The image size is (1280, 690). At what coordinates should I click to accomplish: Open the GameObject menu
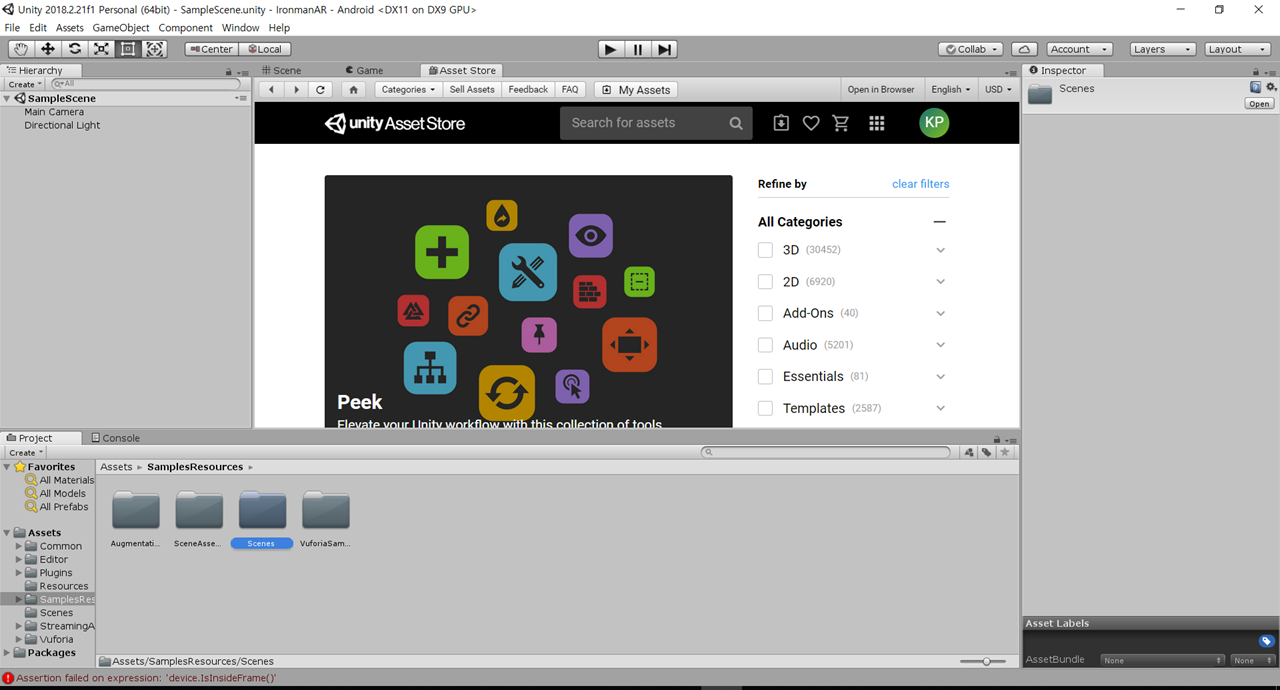tap(121, 28)
